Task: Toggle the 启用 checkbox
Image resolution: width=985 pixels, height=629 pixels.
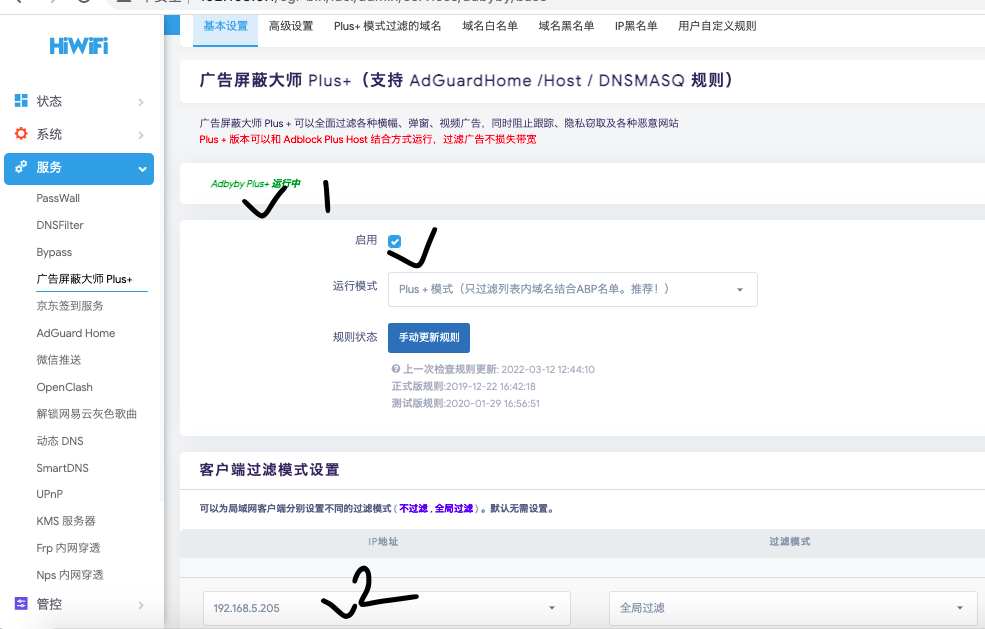Action: [x=395, y=241]
